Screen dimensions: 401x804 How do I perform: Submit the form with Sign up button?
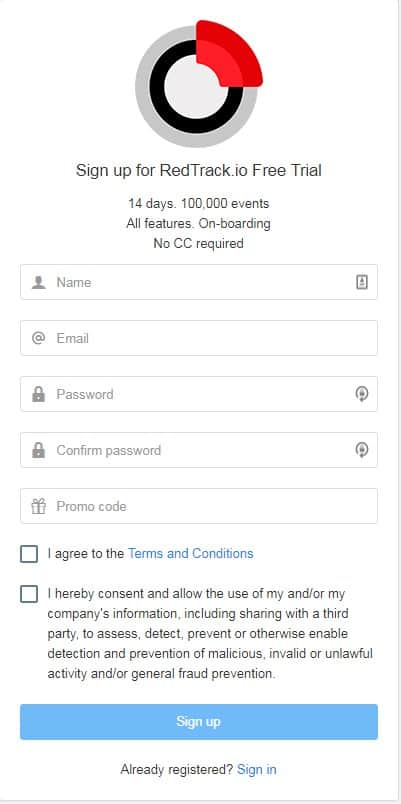tap(199, 721)
